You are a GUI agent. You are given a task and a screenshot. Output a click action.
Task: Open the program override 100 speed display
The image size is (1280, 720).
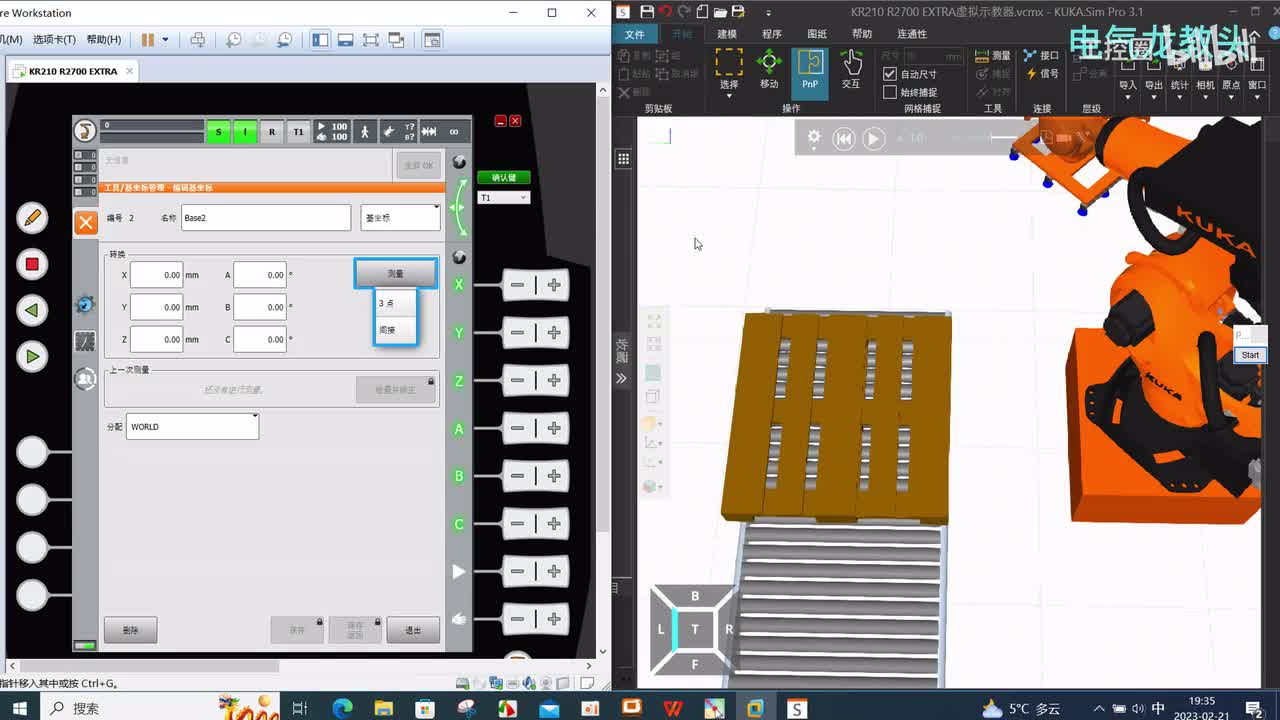332,131
